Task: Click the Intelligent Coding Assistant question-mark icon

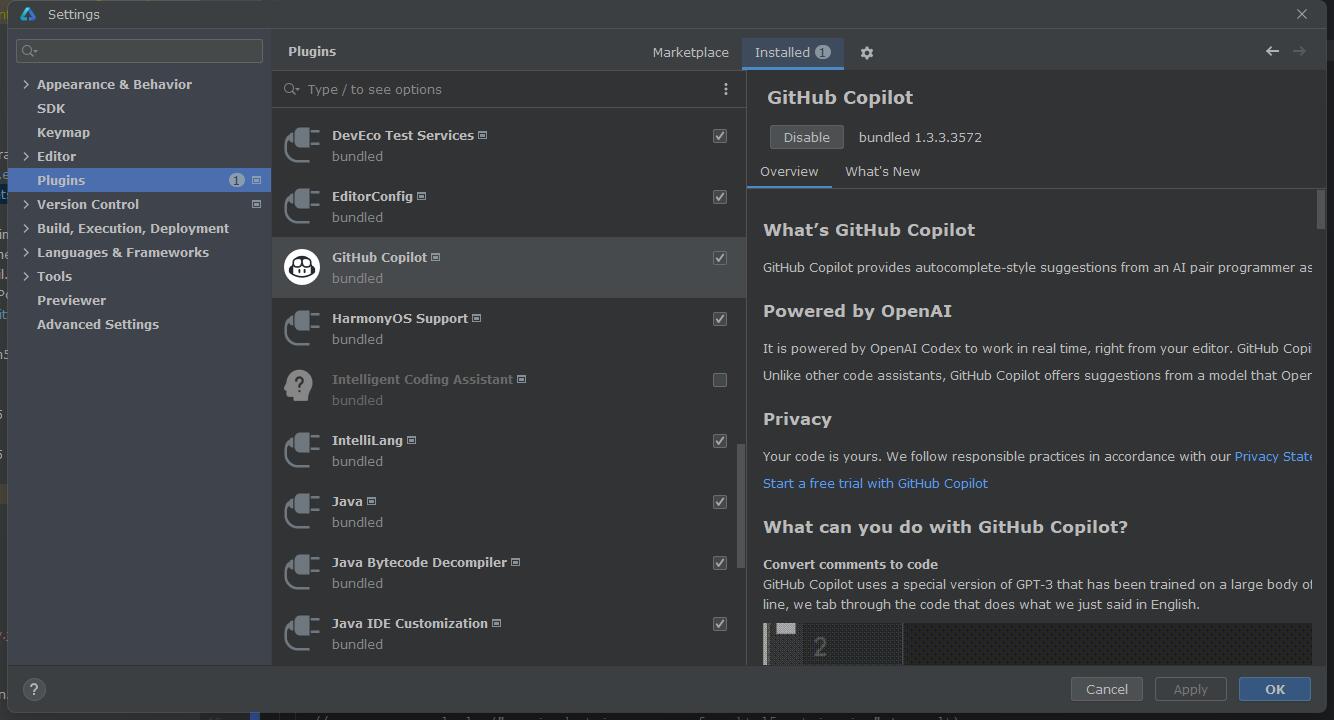Action: pyautogui.click(x=299, y=386)
